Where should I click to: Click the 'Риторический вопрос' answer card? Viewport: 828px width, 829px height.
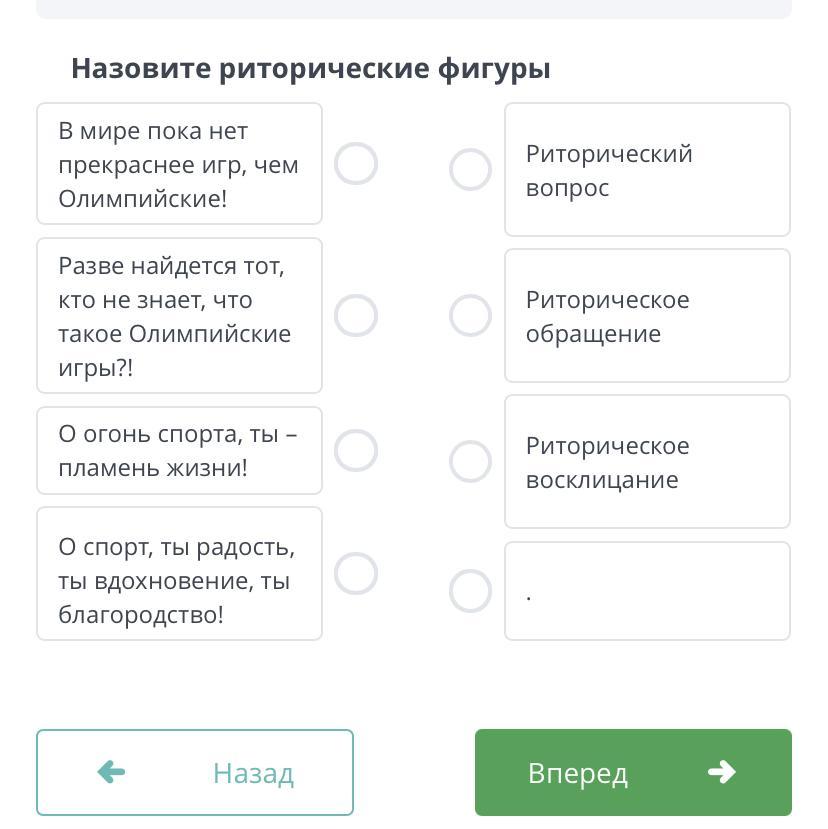coord(647,170)
